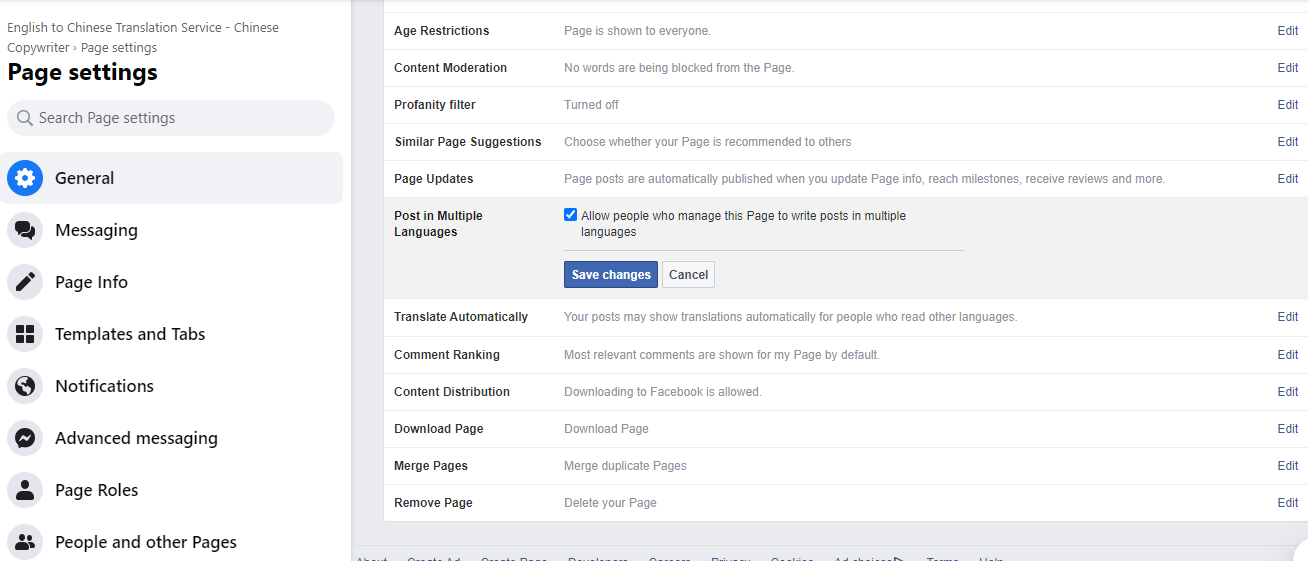Click the People and other Pages icon

pyautogui.click(x=25, y=542)
